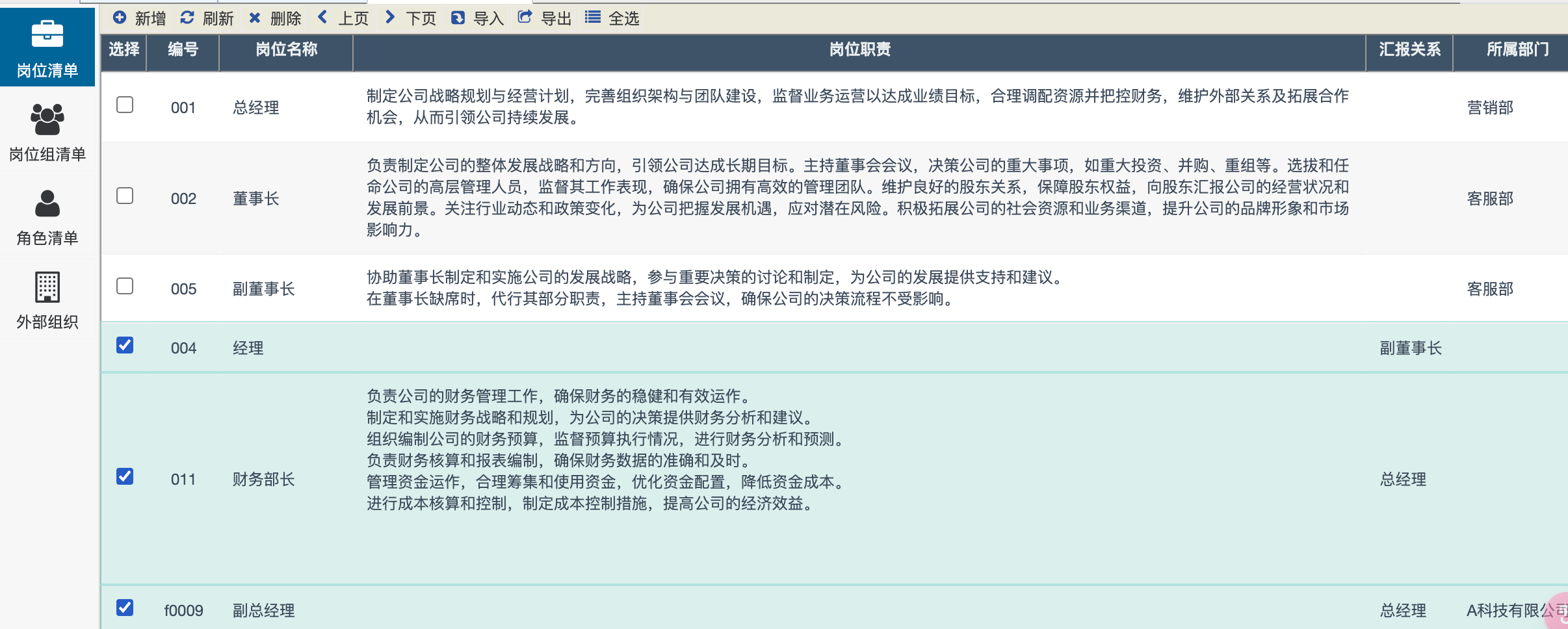The image size is (1568, 629).
Task: Open 角色清单 in the sidebar
Action: coord(47,217)
